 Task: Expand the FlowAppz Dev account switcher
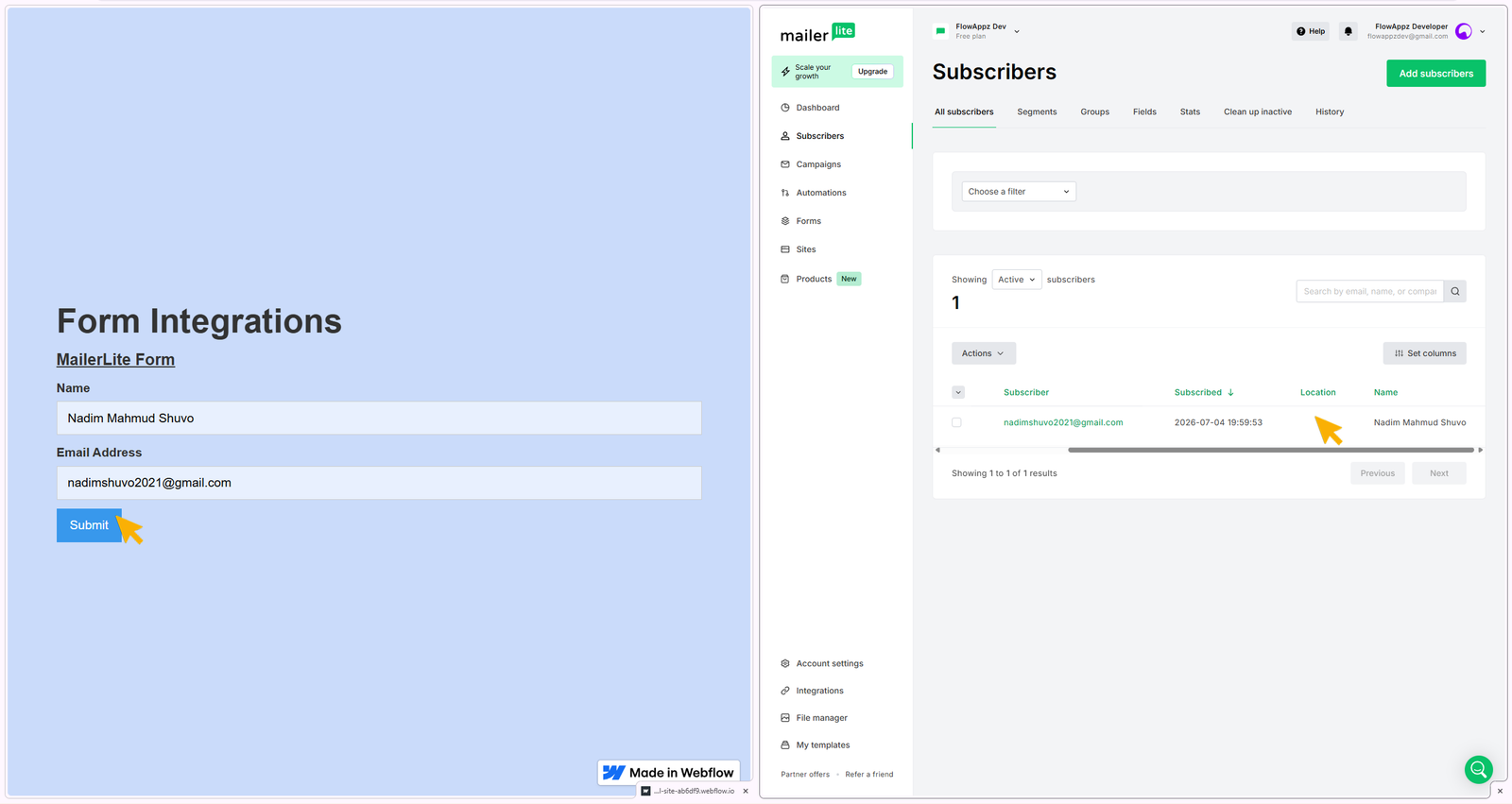(1017, 31)
